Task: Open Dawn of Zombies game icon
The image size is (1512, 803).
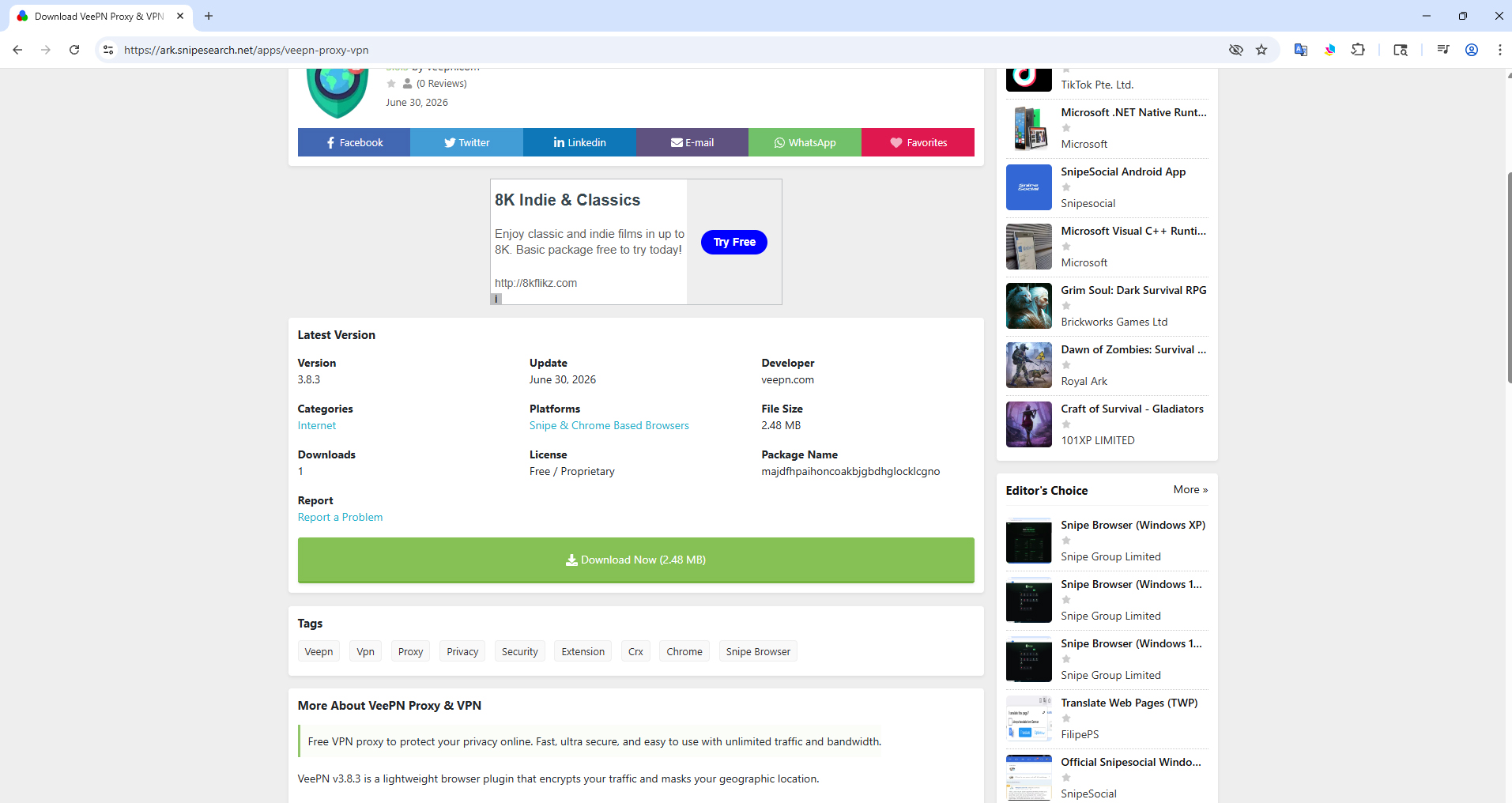Action: point(1029,365)
